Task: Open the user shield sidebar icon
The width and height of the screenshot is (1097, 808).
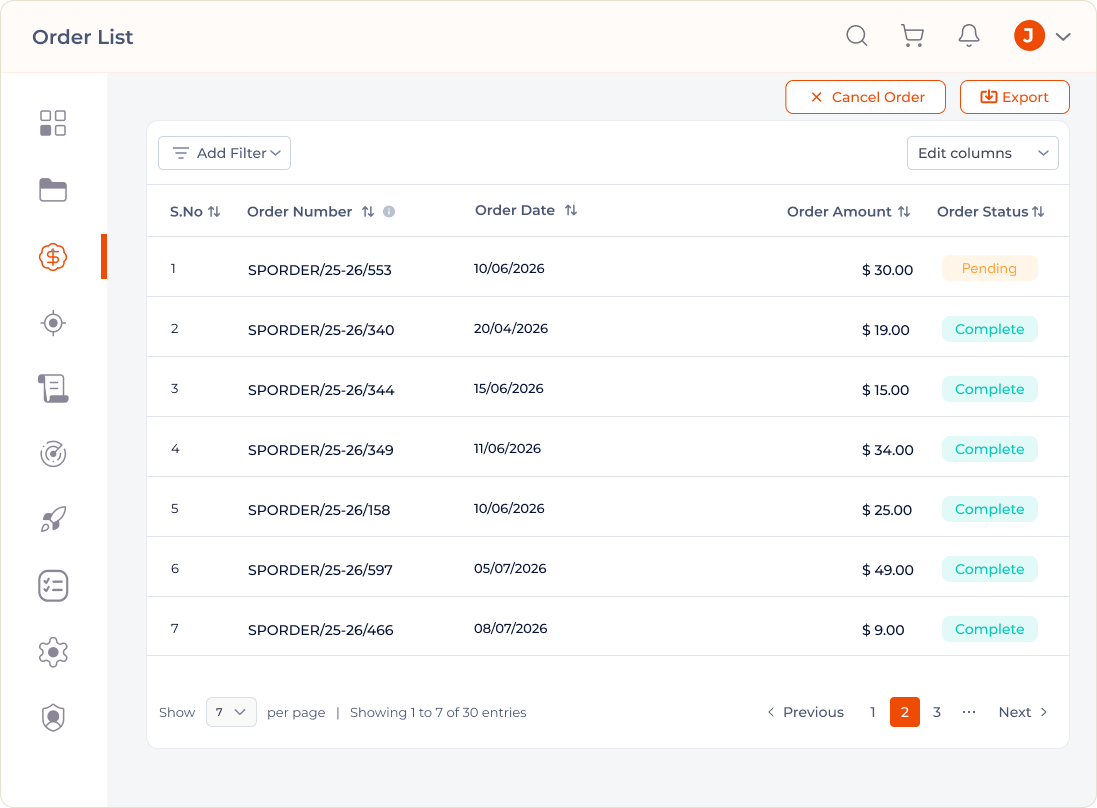Action: point(53,718)
